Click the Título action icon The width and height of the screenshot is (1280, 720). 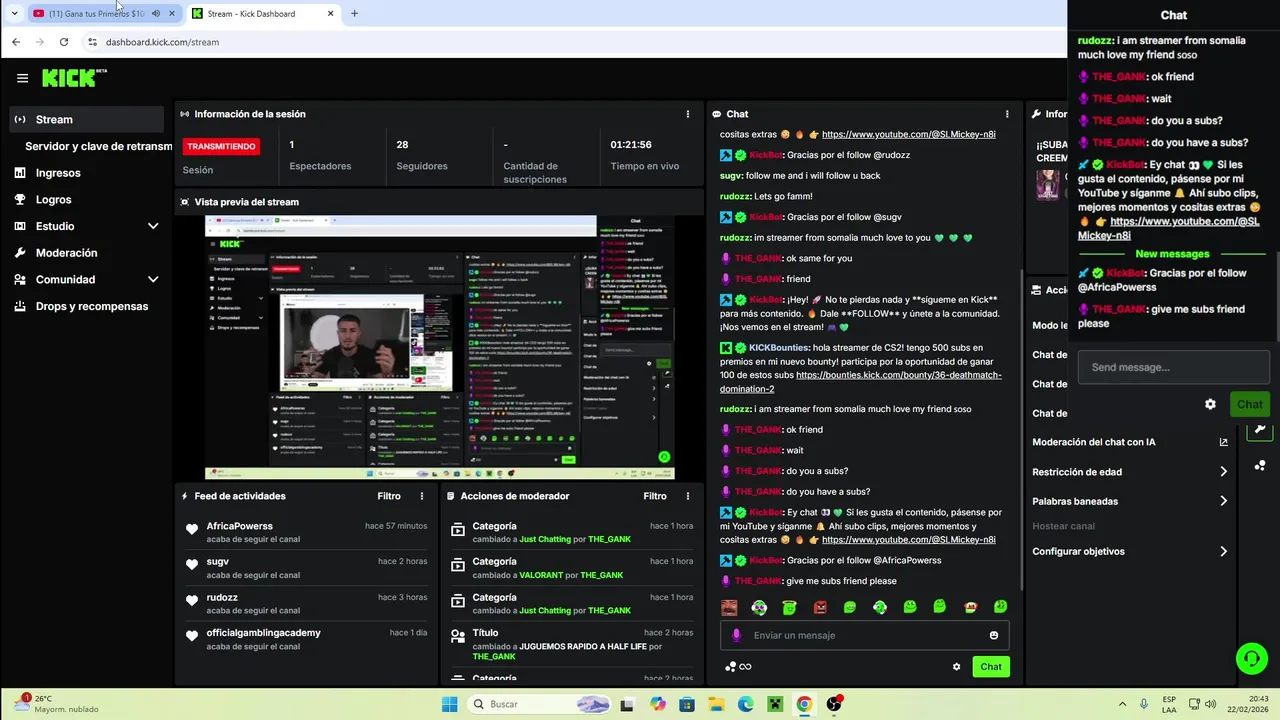(x=458, y=636)
